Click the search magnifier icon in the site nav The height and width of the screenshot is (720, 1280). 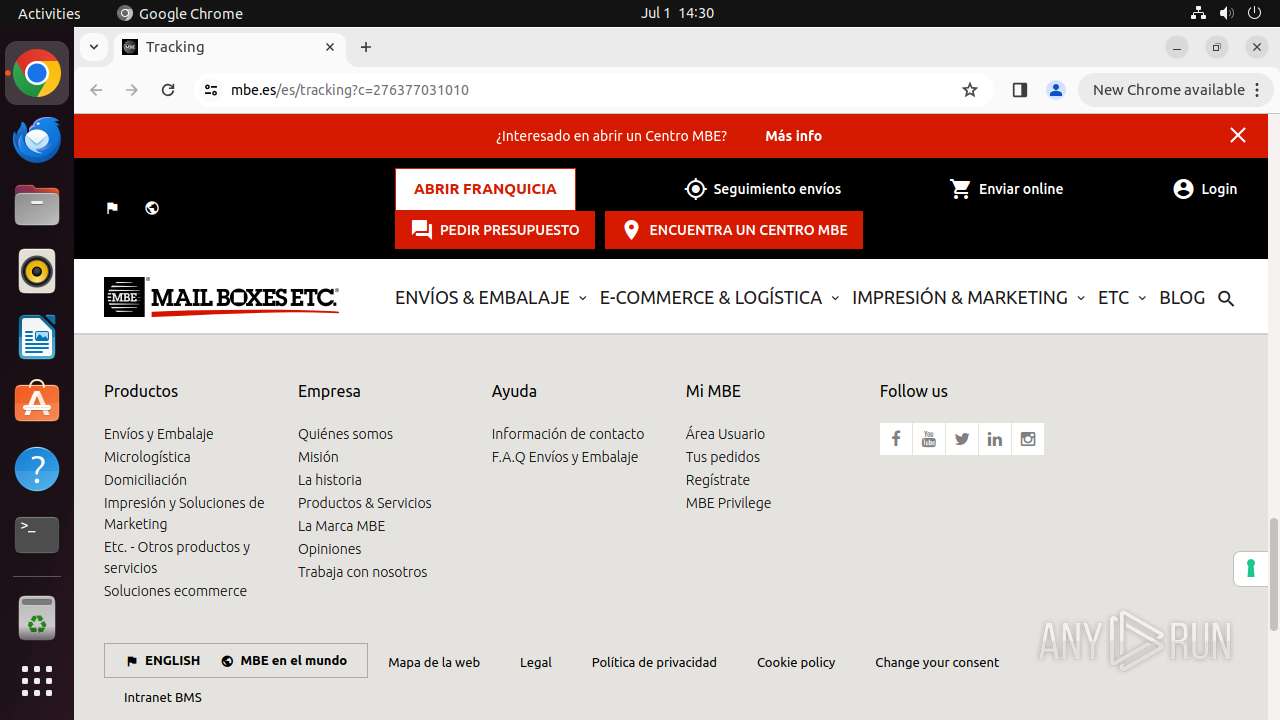pos(1227,298)
